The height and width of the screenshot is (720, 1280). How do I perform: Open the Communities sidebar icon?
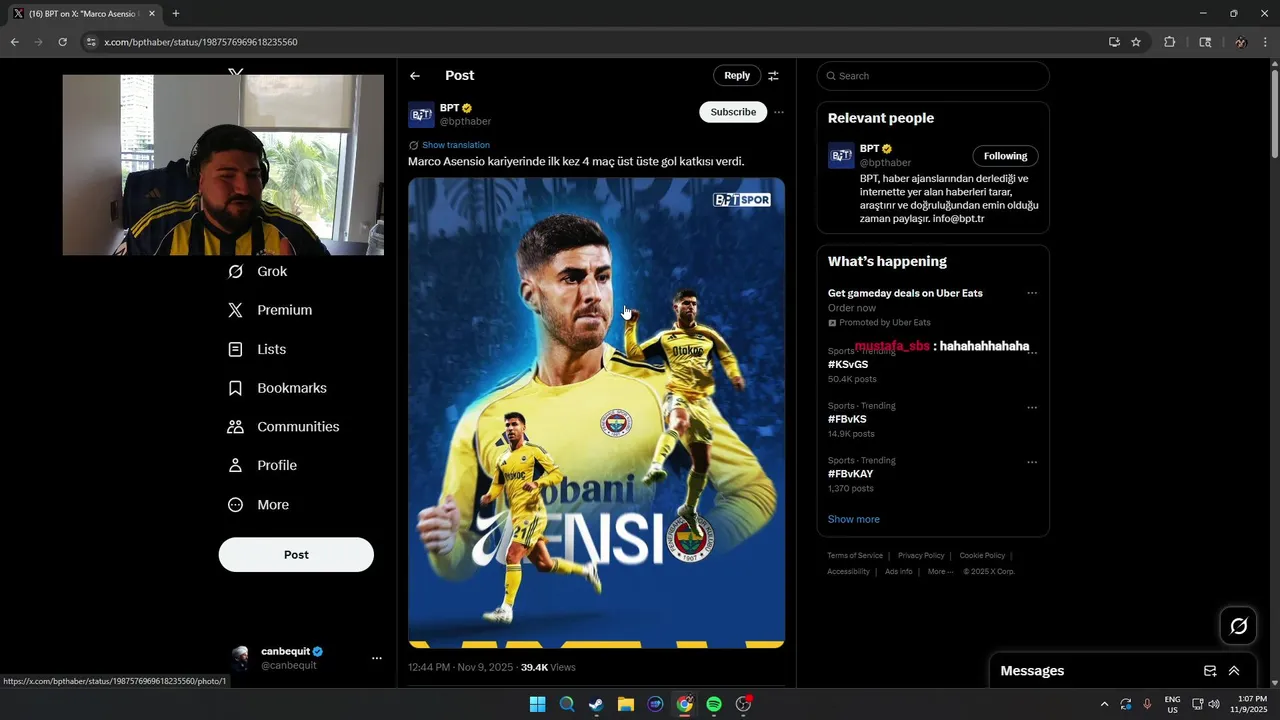click(235, 427)
